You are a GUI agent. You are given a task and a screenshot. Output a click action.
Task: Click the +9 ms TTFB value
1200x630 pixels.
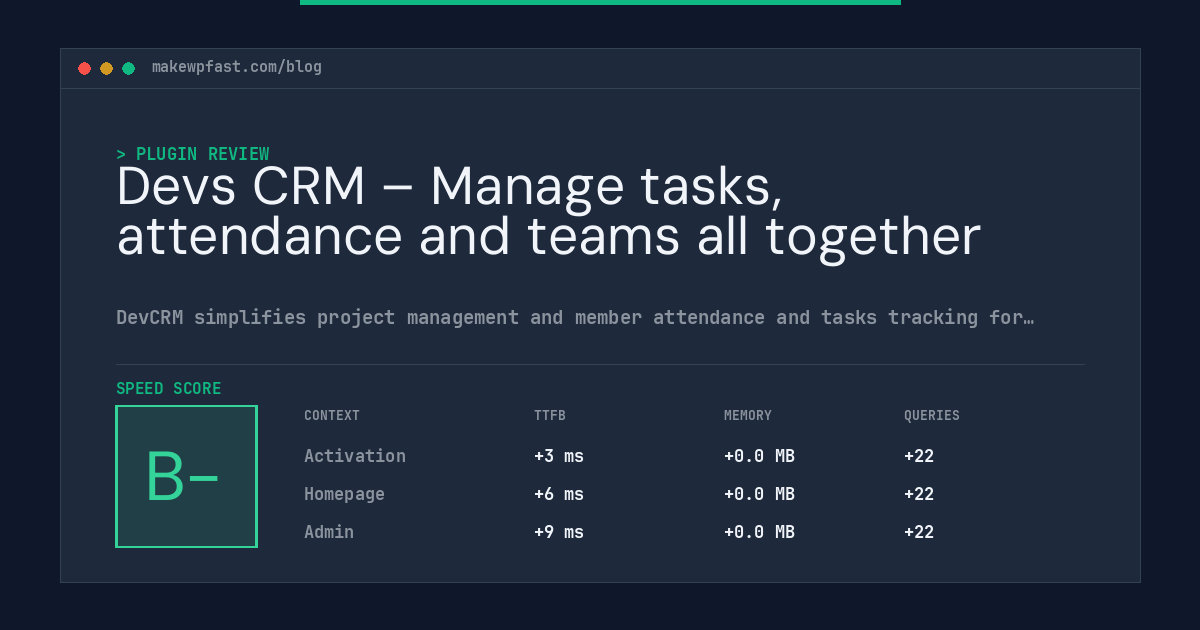[559, 532]
